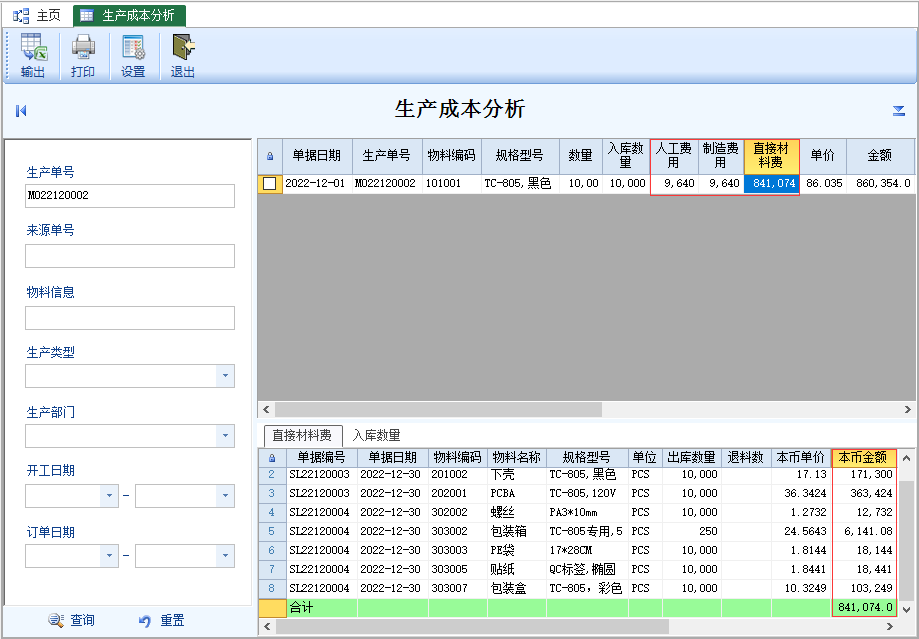Switch to the 入库数量 detail tab
This screenshot has width=919, height=639.
tap(376, 436)
